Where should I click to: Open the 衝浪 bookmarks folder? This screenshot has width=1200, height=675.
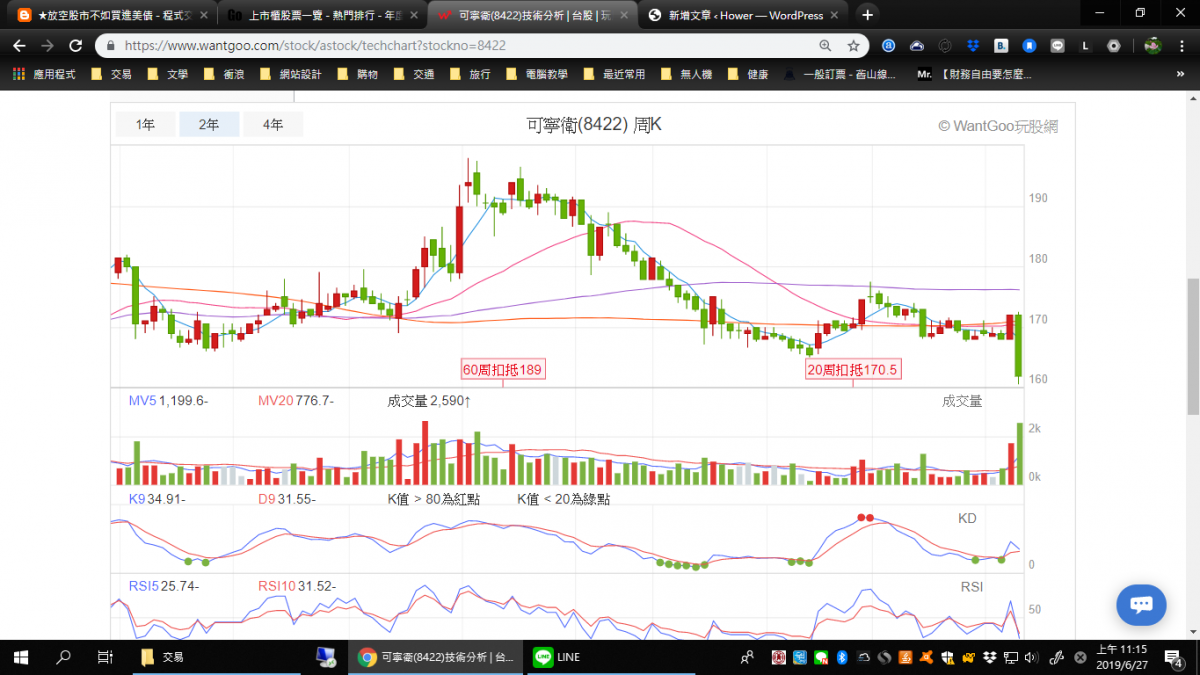click(x=226, y=74)
